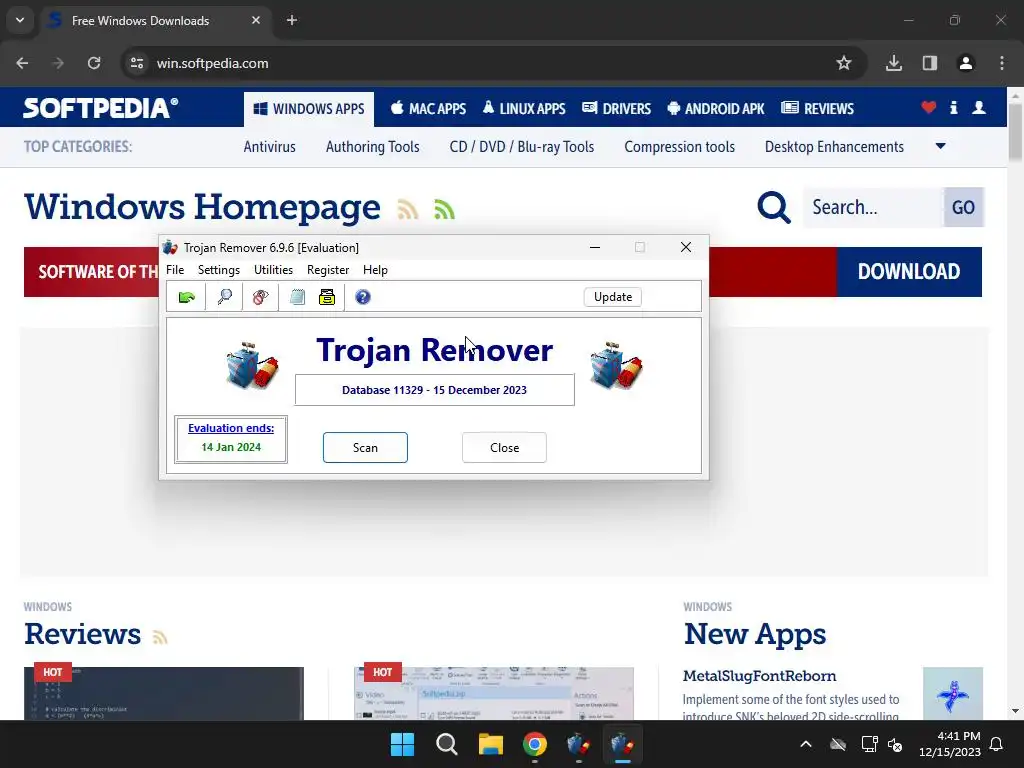Click the Reviews RSS feed icon
Viewport: 1024px width, 768px height.
click(x=160, y=637)
